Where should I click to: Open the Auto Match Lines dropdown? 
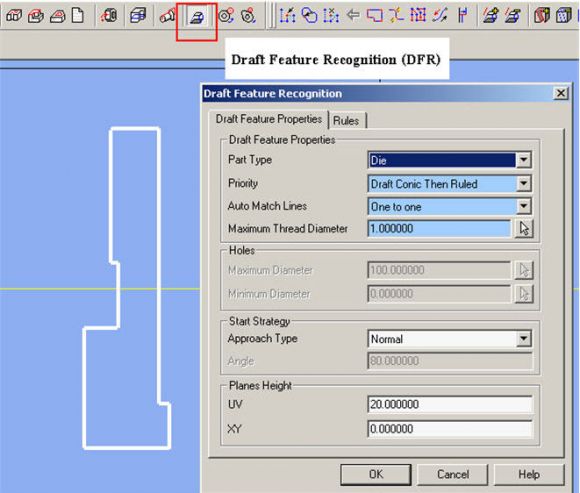click(523, 206)
